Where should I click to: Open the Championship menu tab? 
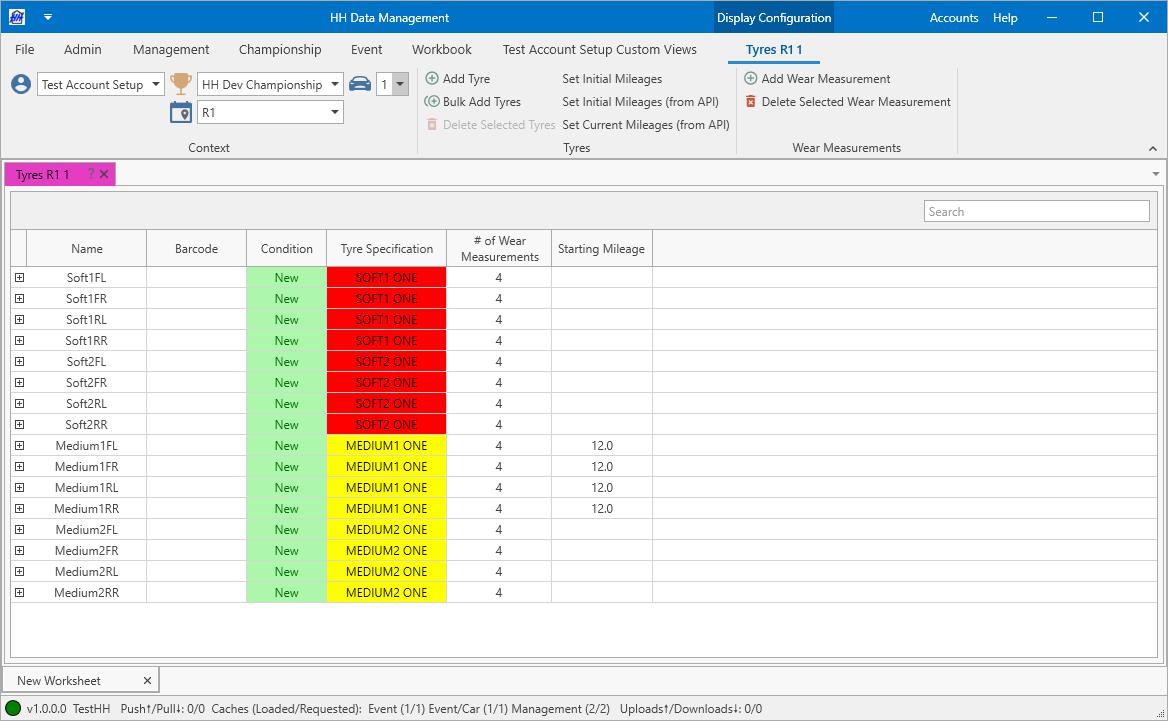tap(280, 49)
